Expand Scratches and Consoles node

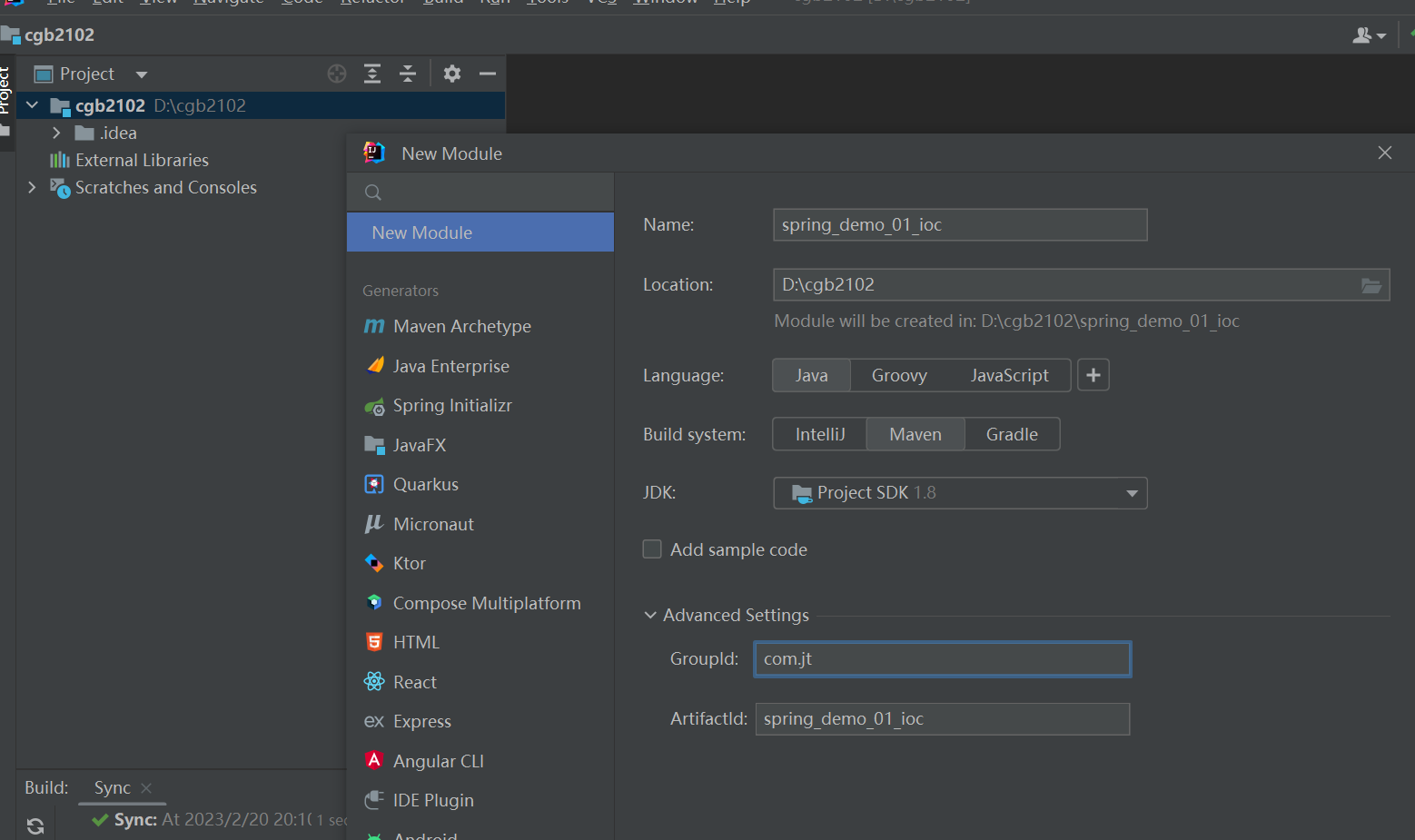pos(33,187)
